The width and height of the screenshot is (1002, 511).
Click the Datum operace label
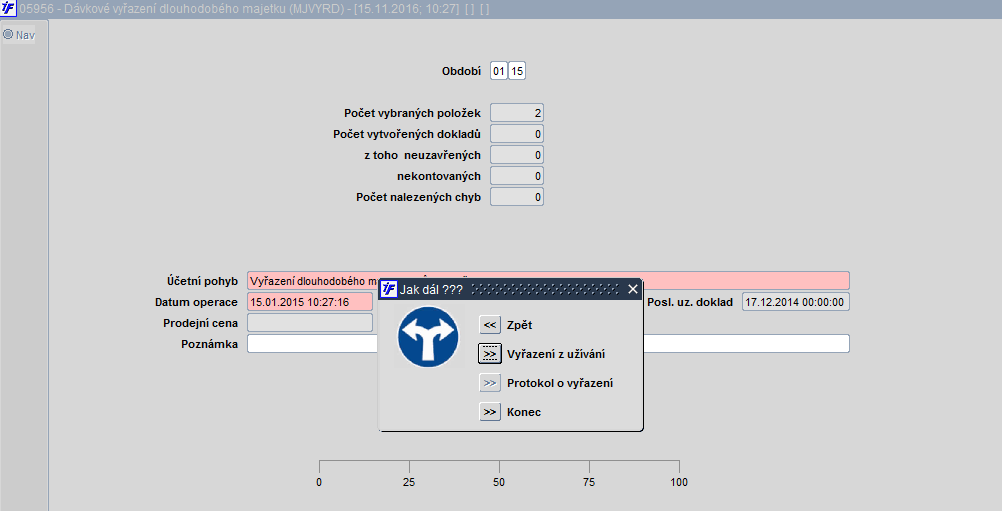tap(196, 302)
